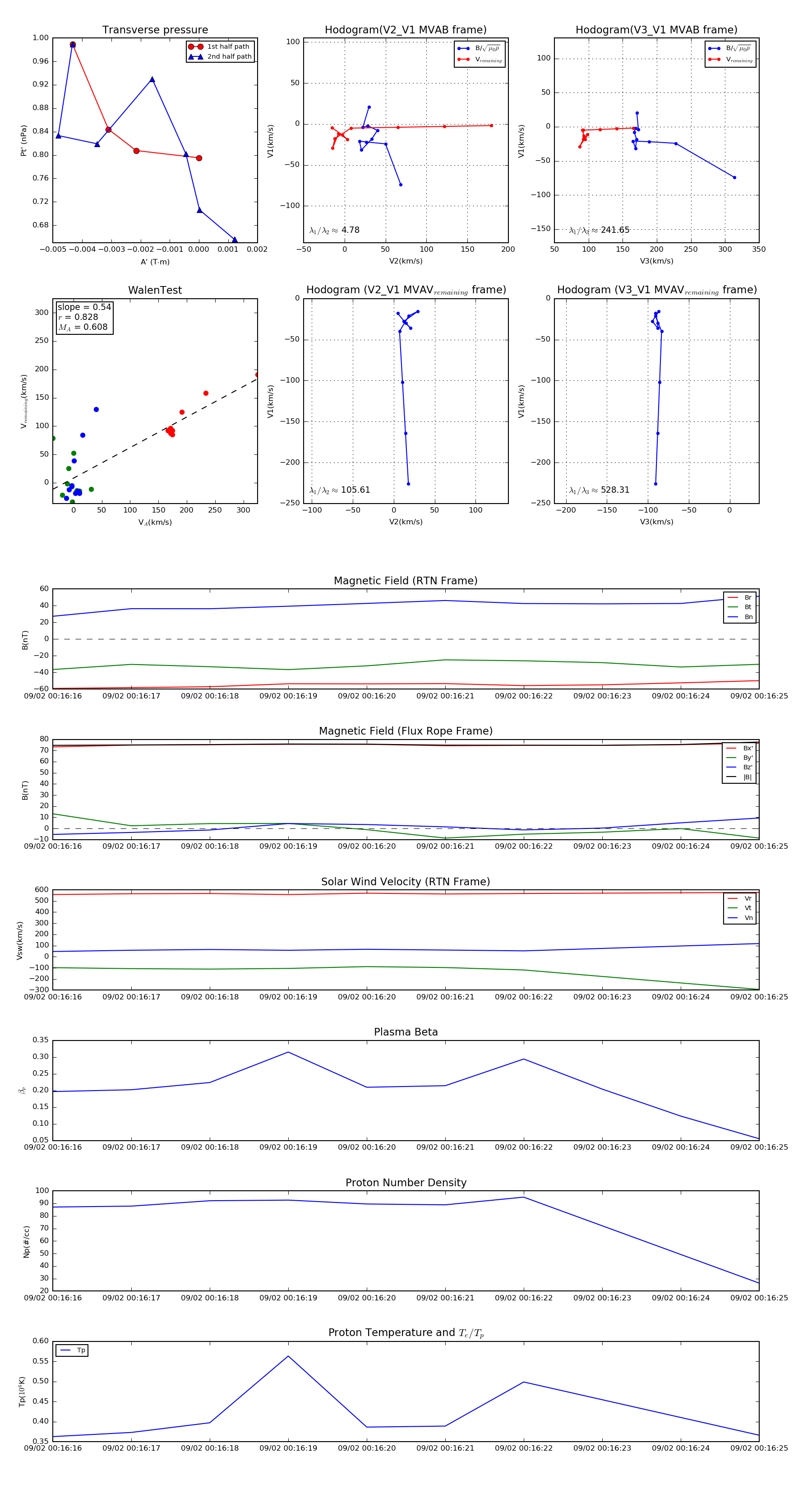
Task: Select the 'Vt' legend entry
Action: 740,908
